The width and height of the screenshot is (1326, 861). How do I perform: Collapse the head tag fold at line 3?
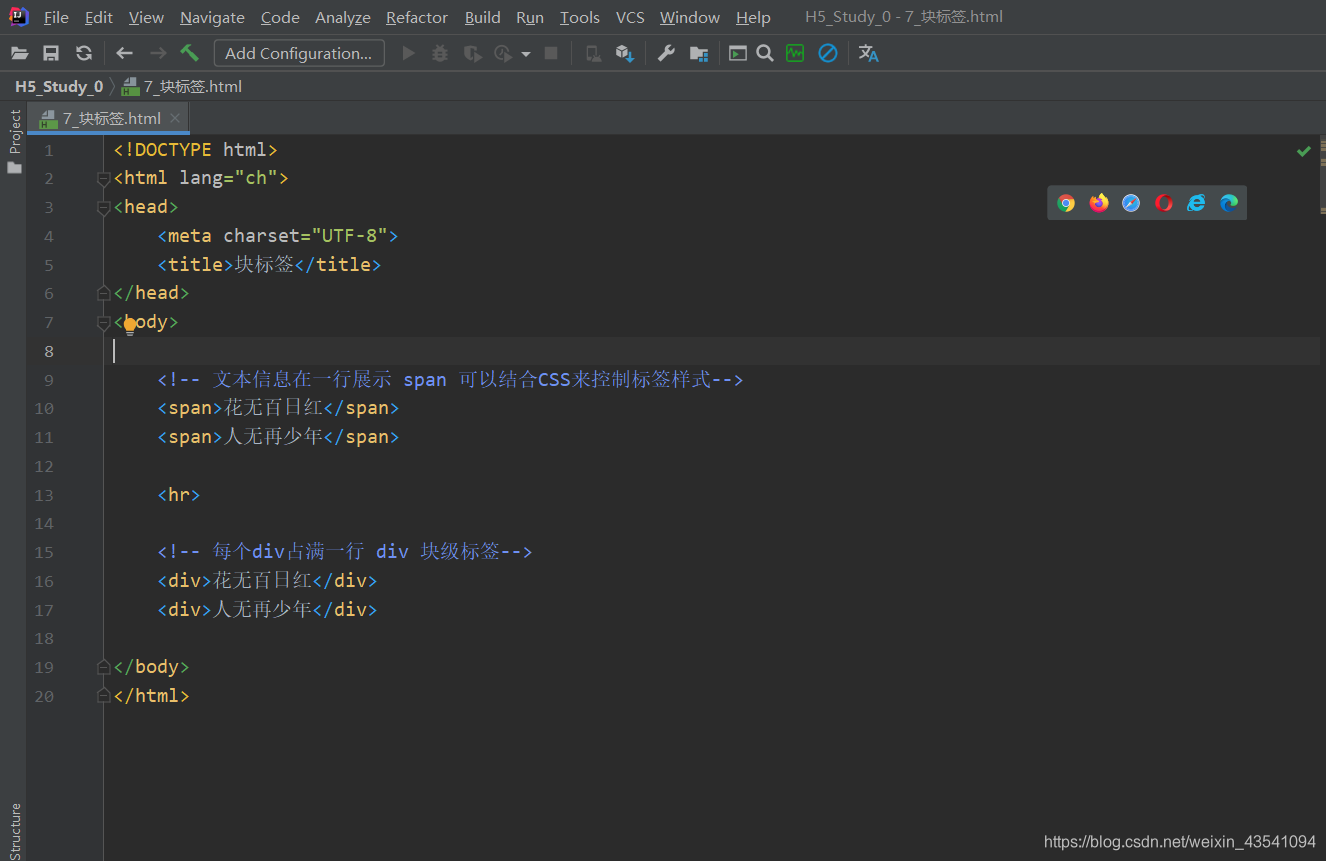point(103,207)
